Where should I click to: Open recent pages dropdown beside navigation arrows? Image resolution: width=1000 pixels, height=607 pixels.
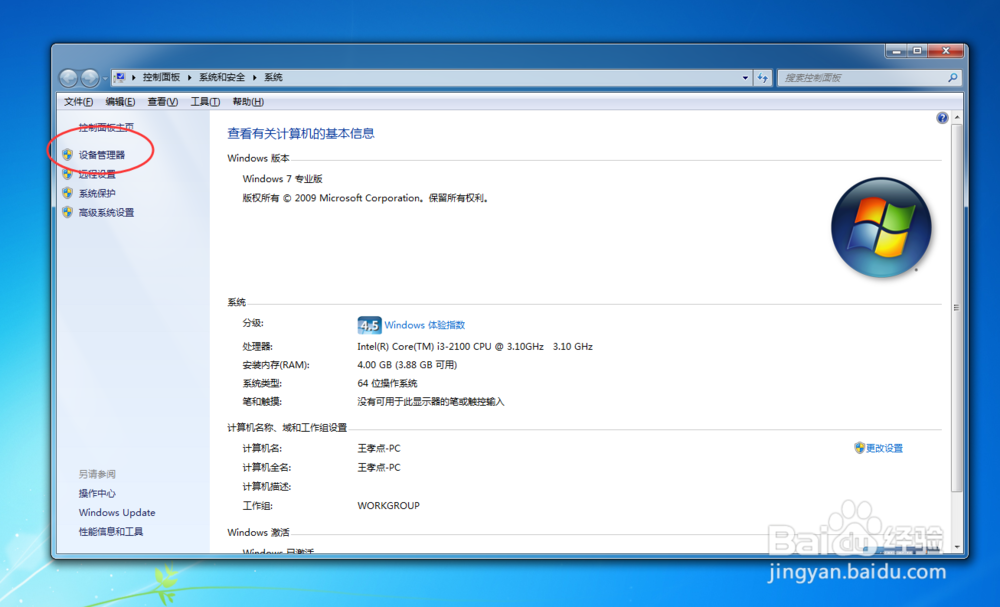click(105, 78)
